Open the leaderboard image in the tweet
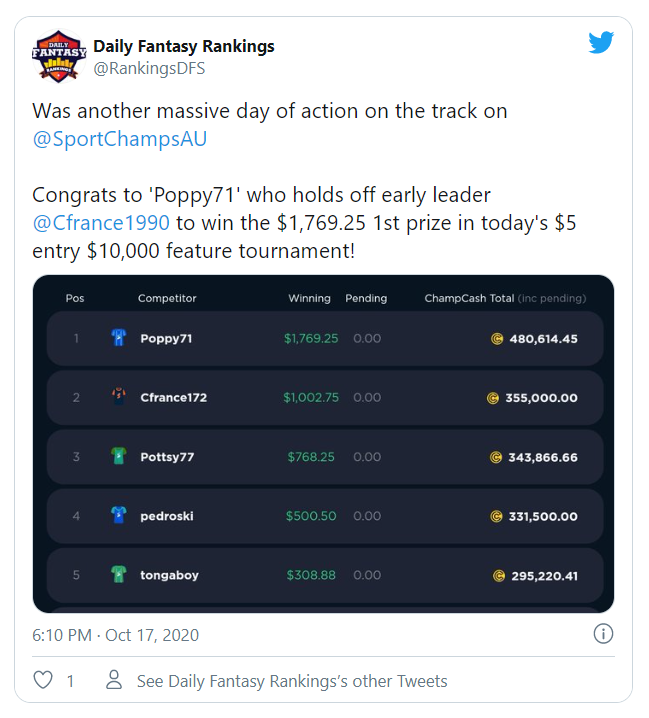 click(x=323, y=444)
